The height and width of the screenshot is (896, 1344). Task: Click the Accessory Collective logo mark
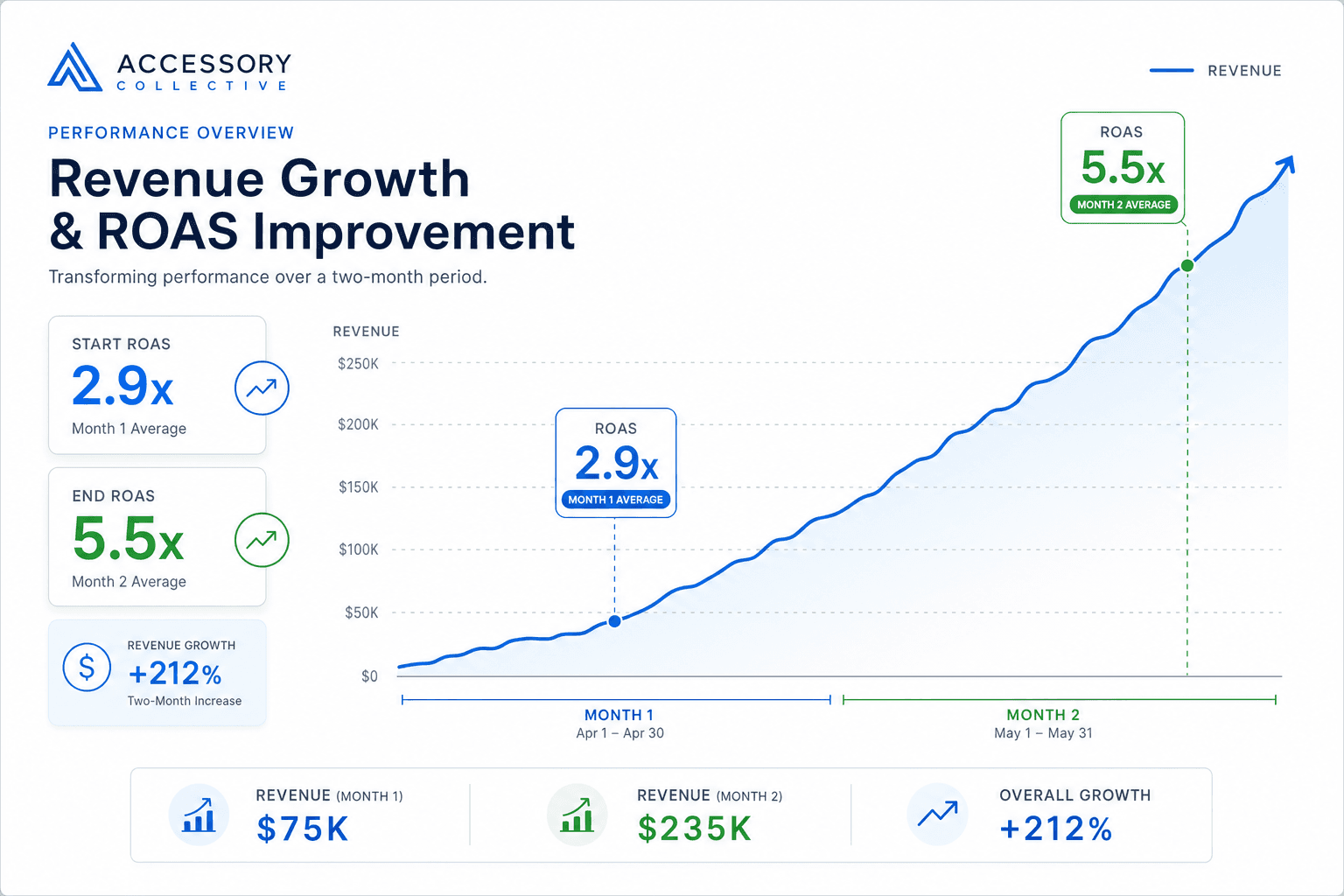click(75, 66)
